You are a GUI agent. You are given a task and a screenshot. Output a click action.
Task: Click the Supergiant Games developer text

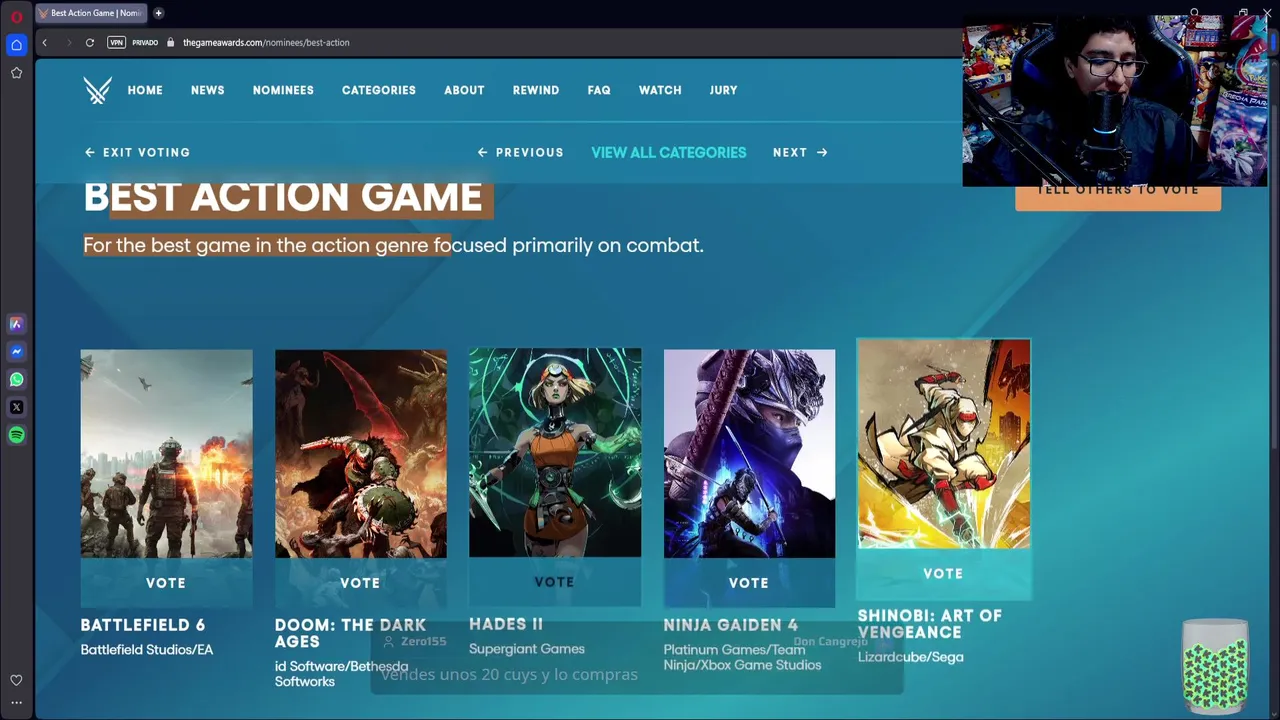[527, 649]
